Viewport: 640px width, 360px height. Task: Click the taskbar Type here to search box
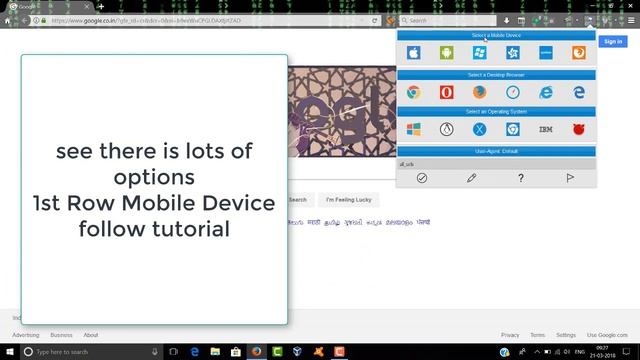tap(91, 351)
